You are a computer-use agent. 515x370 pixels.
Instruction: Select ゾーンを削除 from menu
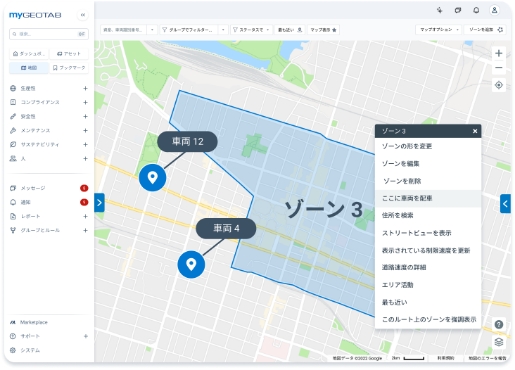(x=428, y=181)
